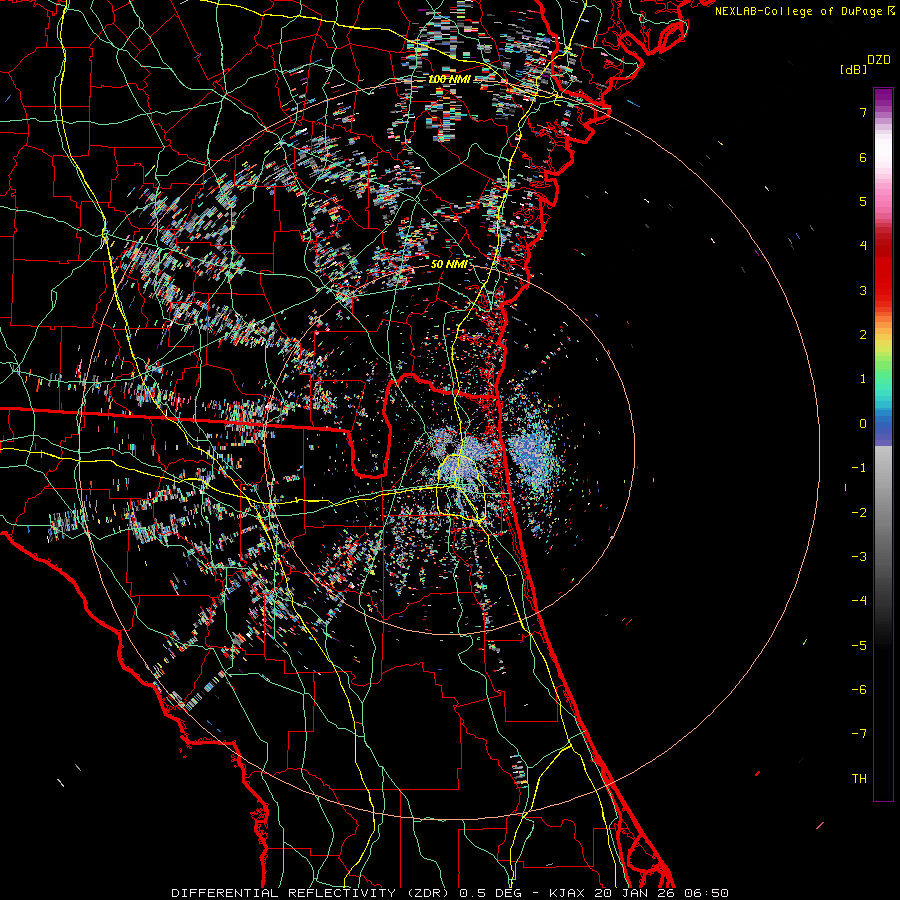The height and width of the screenshot is (900, 900).
Task: Click the [dB] unit label
Action: click(x=852, y=70)
